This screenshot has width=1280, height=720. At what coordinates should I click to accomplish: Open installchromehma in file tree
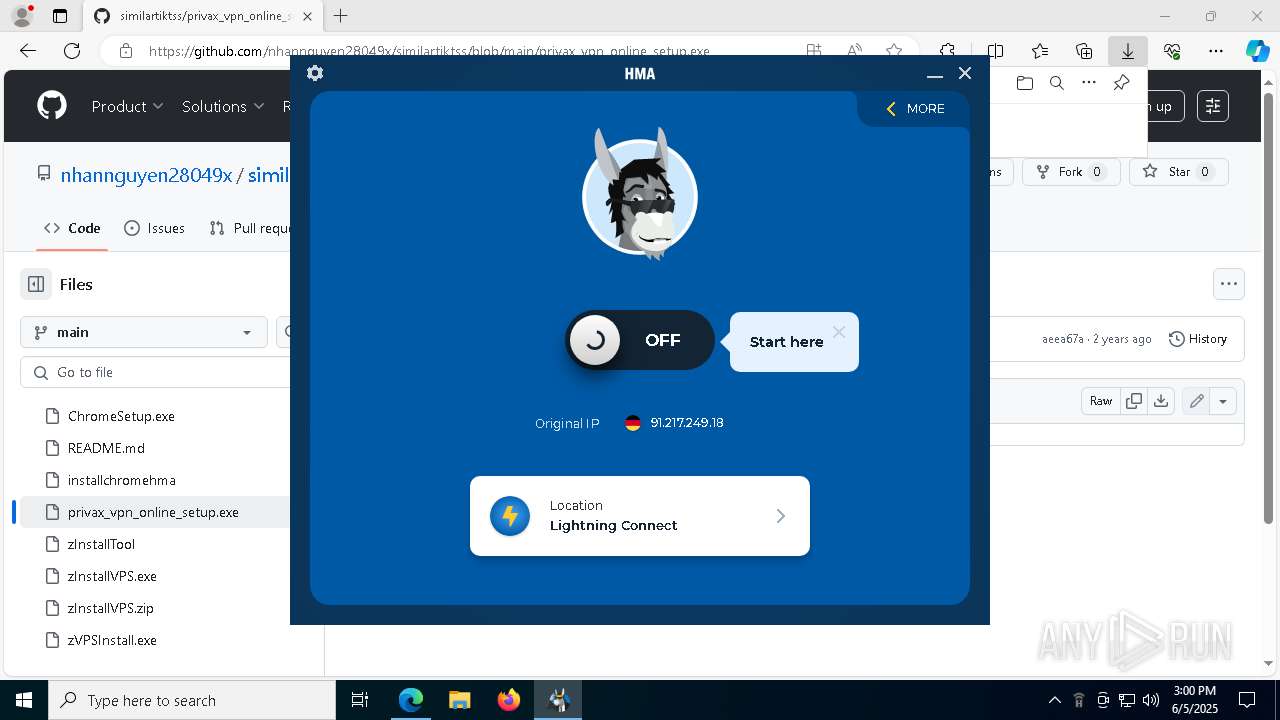coord(121,480)
